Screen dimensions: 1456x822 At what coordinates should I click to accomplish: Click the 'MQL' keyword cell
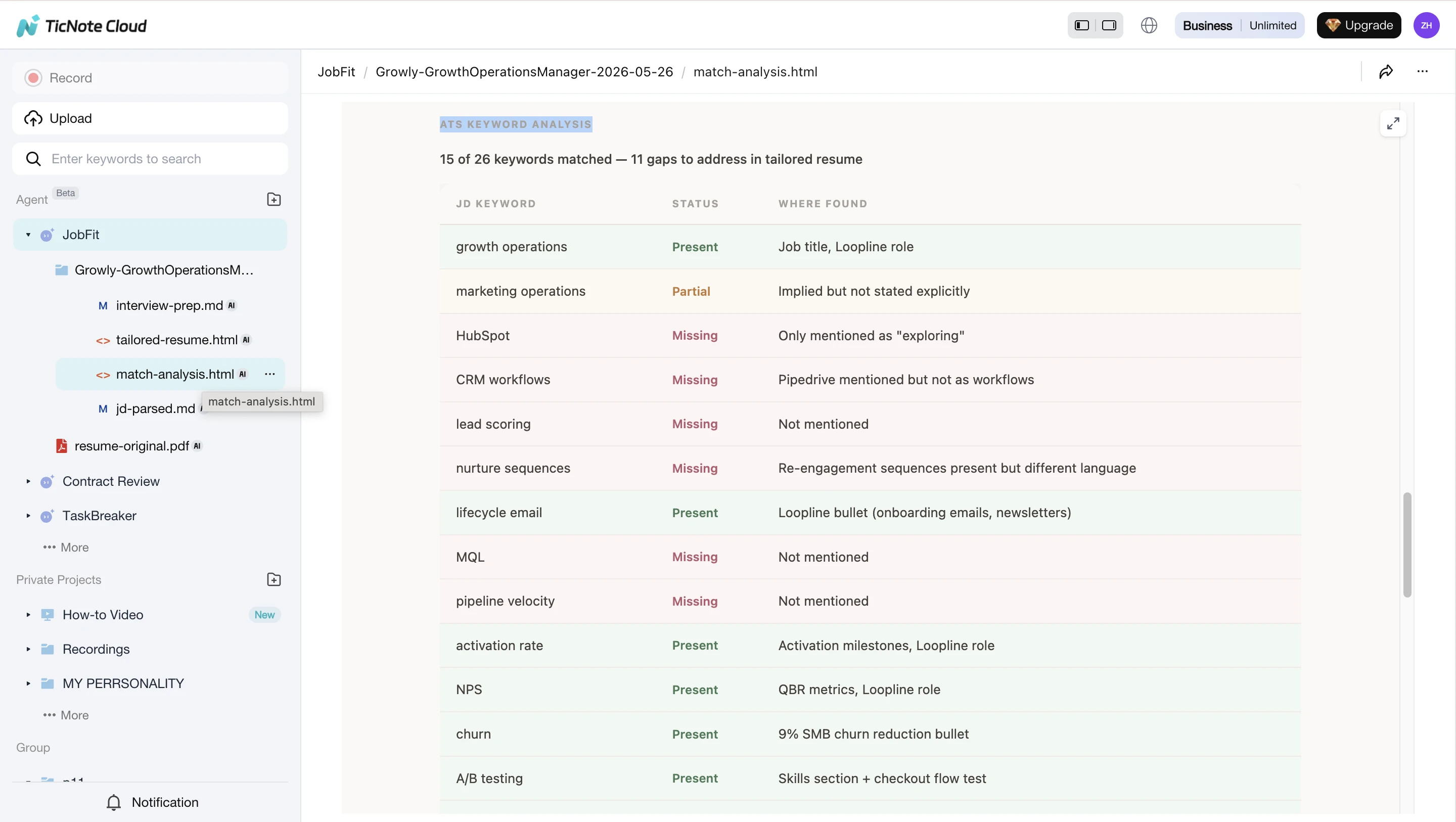click(x=470, y=557)
